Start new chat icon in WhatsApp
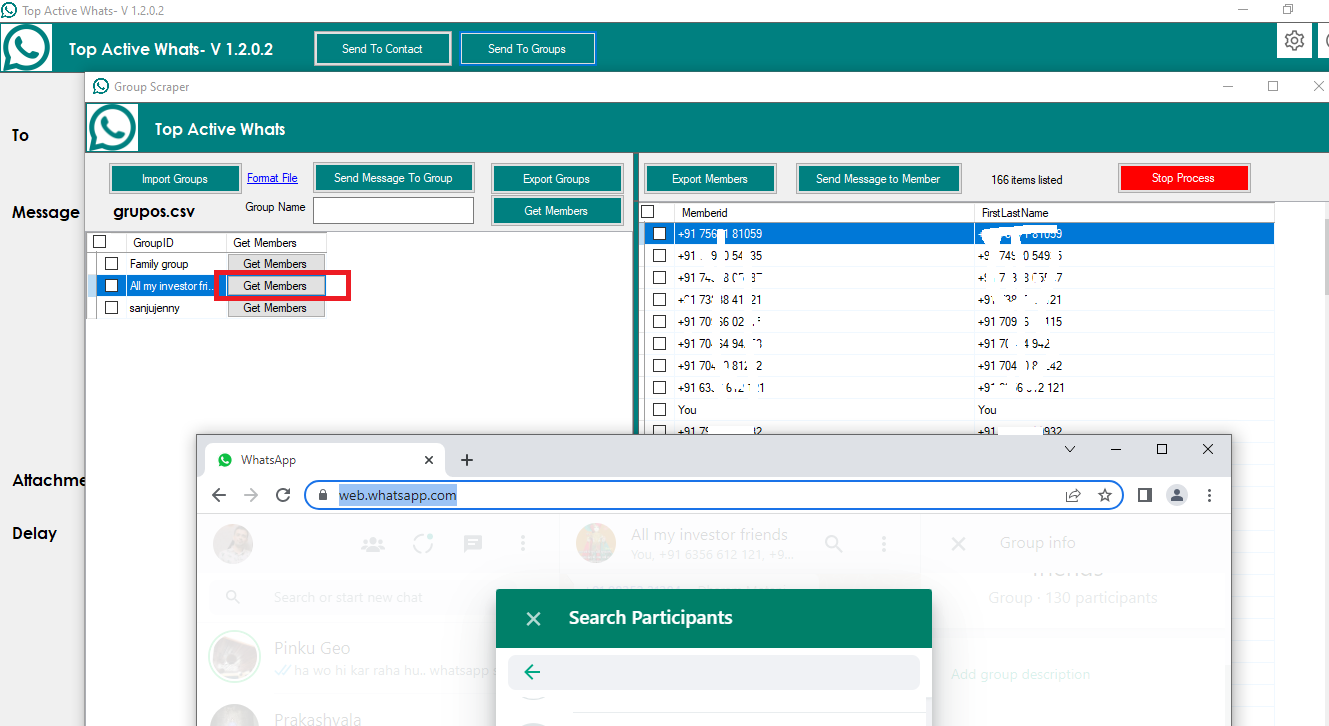This screenshot has width=1329, height=726. pyautogui.click(x=473, y=544)
